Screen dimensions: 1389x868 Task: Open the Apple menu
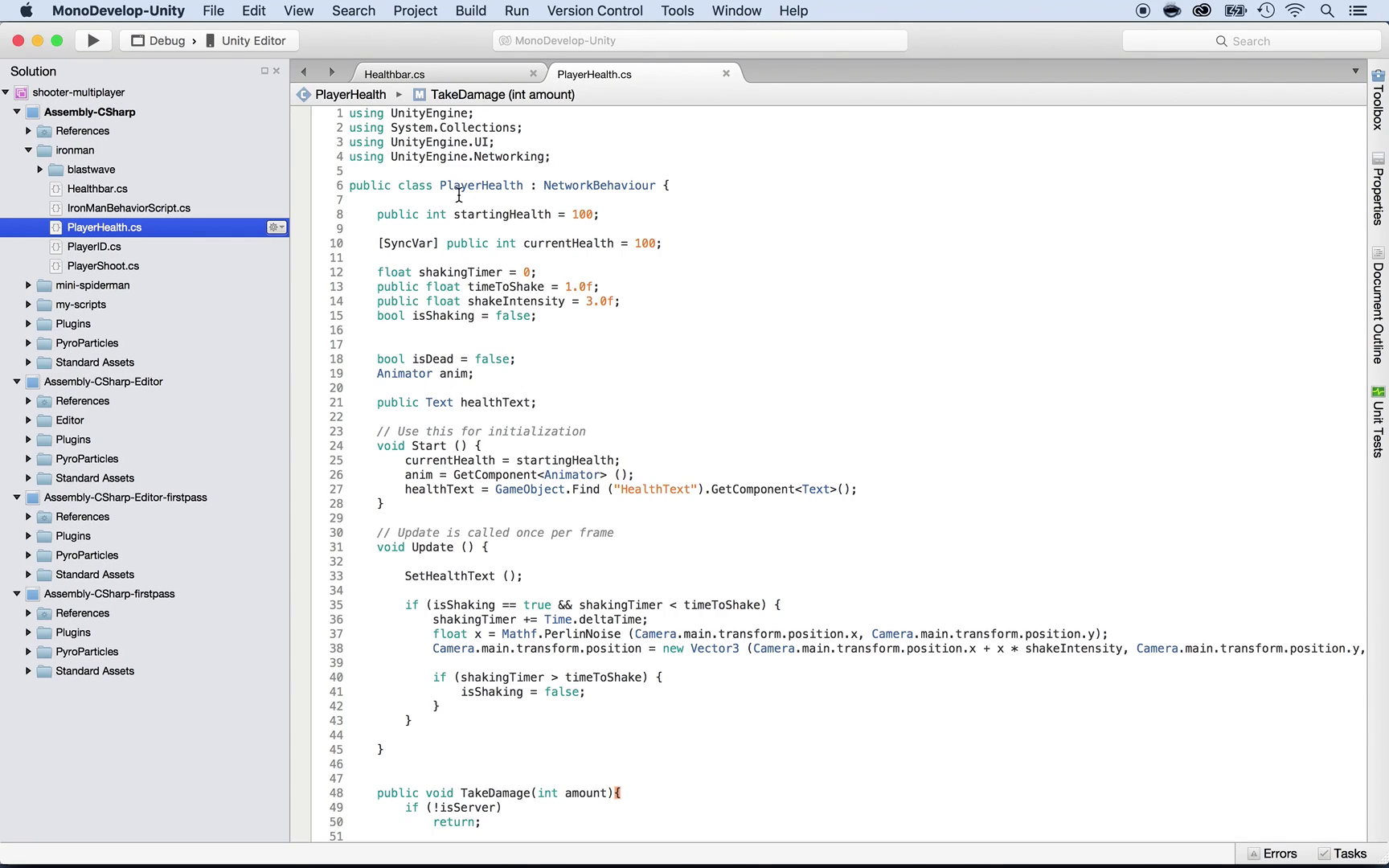pos(26,10)
